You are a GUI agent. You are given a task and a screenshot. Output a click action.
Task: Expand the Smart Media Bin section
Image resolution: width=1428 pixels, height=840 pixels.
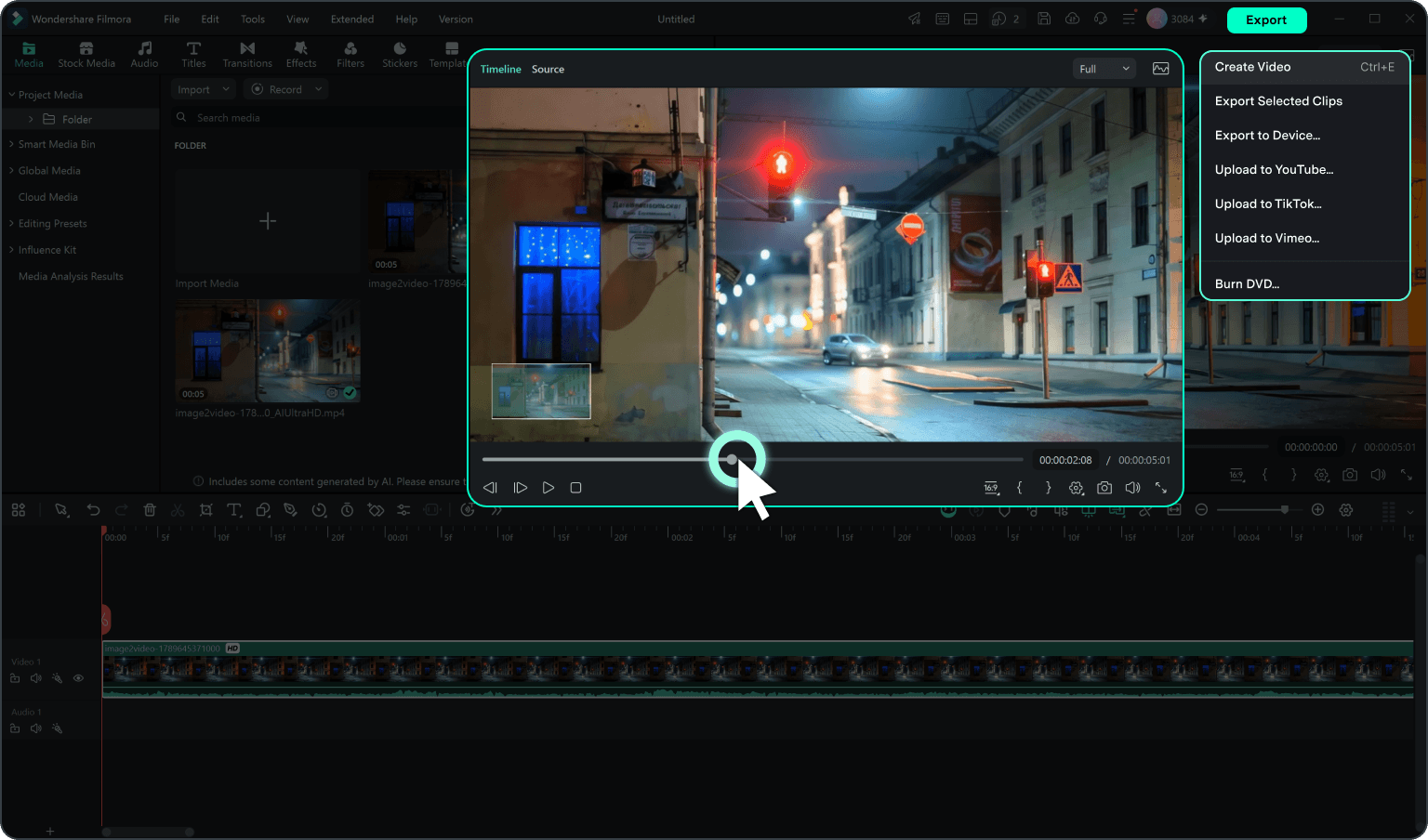coord(12,144)
